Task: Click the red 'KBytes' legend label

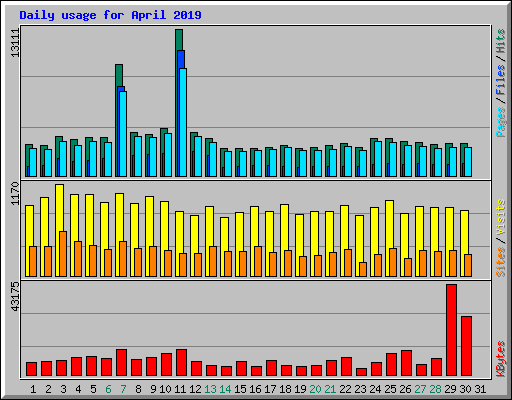Action: pyautogui.click(x=501, y=359)
